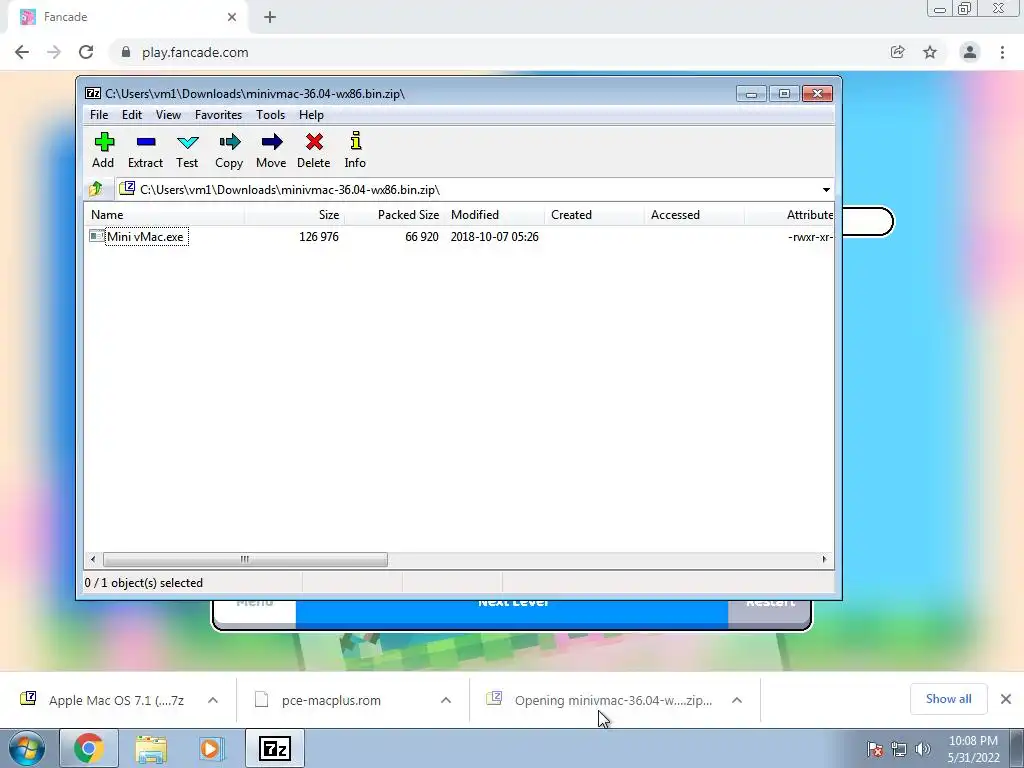
Task: Sort by the Accessed column header
Action: 694,215
